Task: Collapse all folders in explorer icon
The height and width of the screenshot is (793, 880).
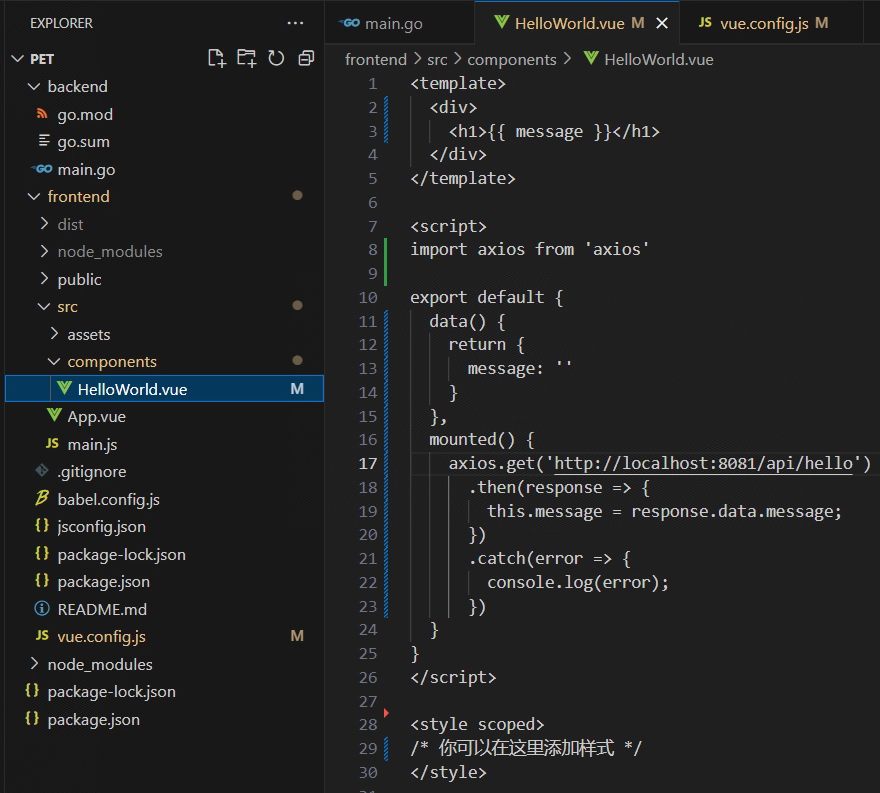Action: tap(306, 58)
